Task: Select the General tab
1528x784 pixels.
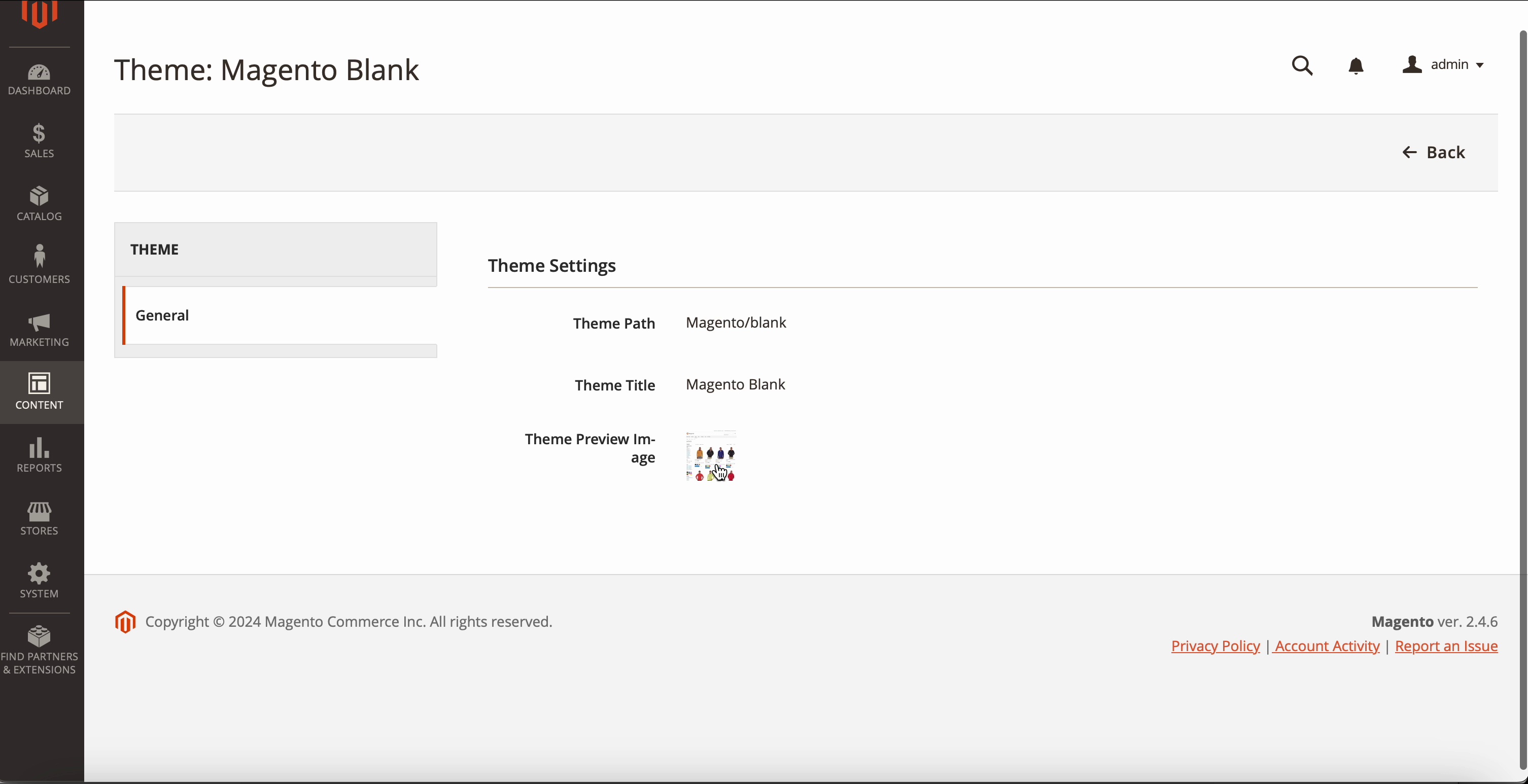Action: pyautogui.click(x=162, y=315)
